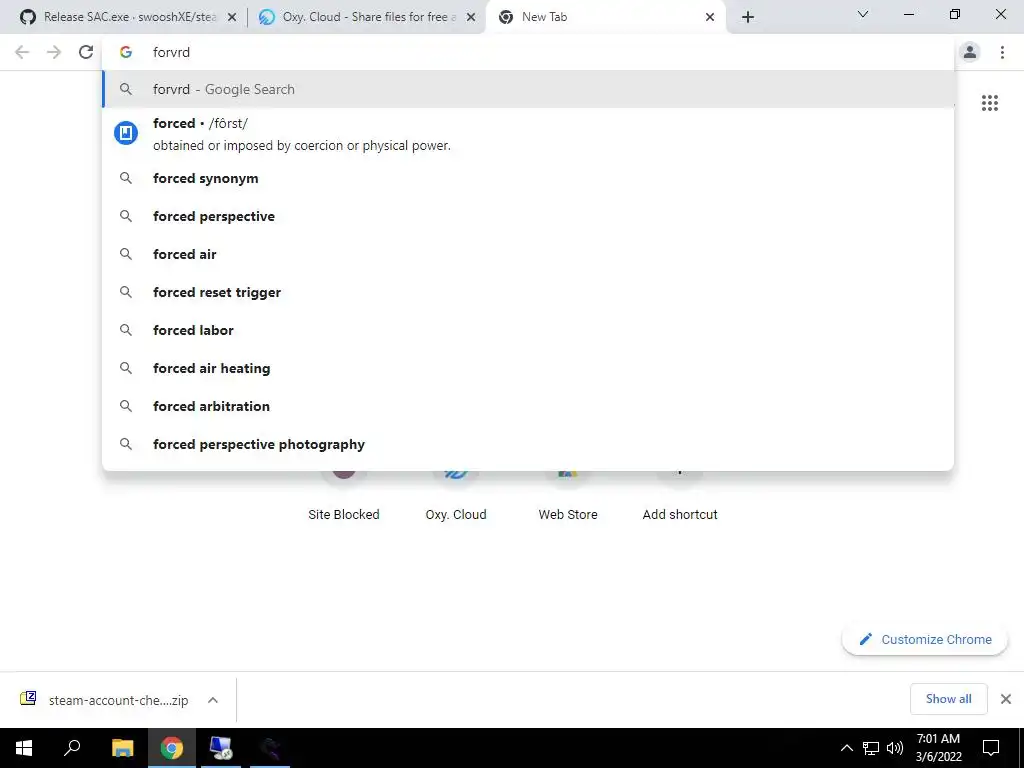Choose the 'forced air' suggestion
Screen dimensions: 1024x768
point(528,254)
